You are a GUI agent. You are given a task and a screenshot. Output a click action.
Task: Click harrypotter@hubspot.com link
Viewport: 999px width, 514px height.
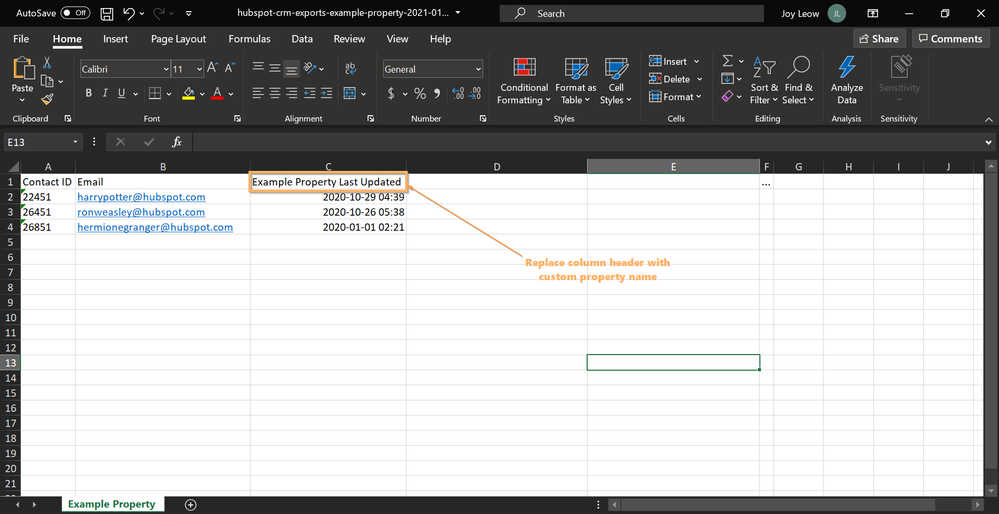coord(141,197)
